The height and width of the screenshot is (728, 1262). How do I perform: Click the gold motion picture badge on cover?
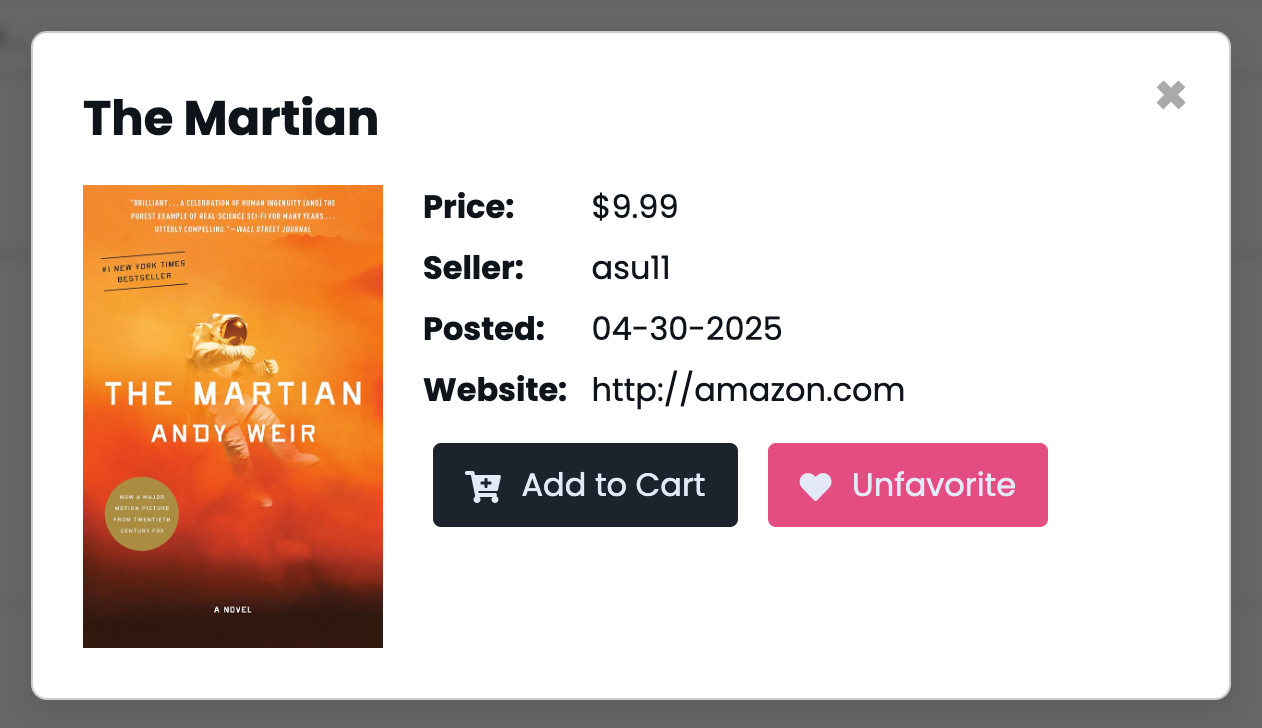(x=141, y=513)
